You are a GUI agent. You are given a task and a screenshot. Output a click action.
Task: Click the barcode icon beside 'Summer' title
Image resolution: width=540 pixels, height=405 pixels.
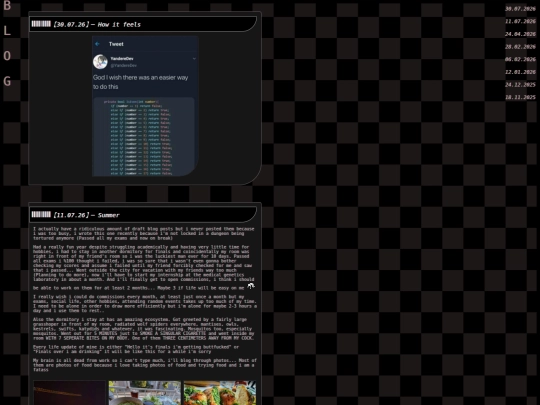(41, 215)
